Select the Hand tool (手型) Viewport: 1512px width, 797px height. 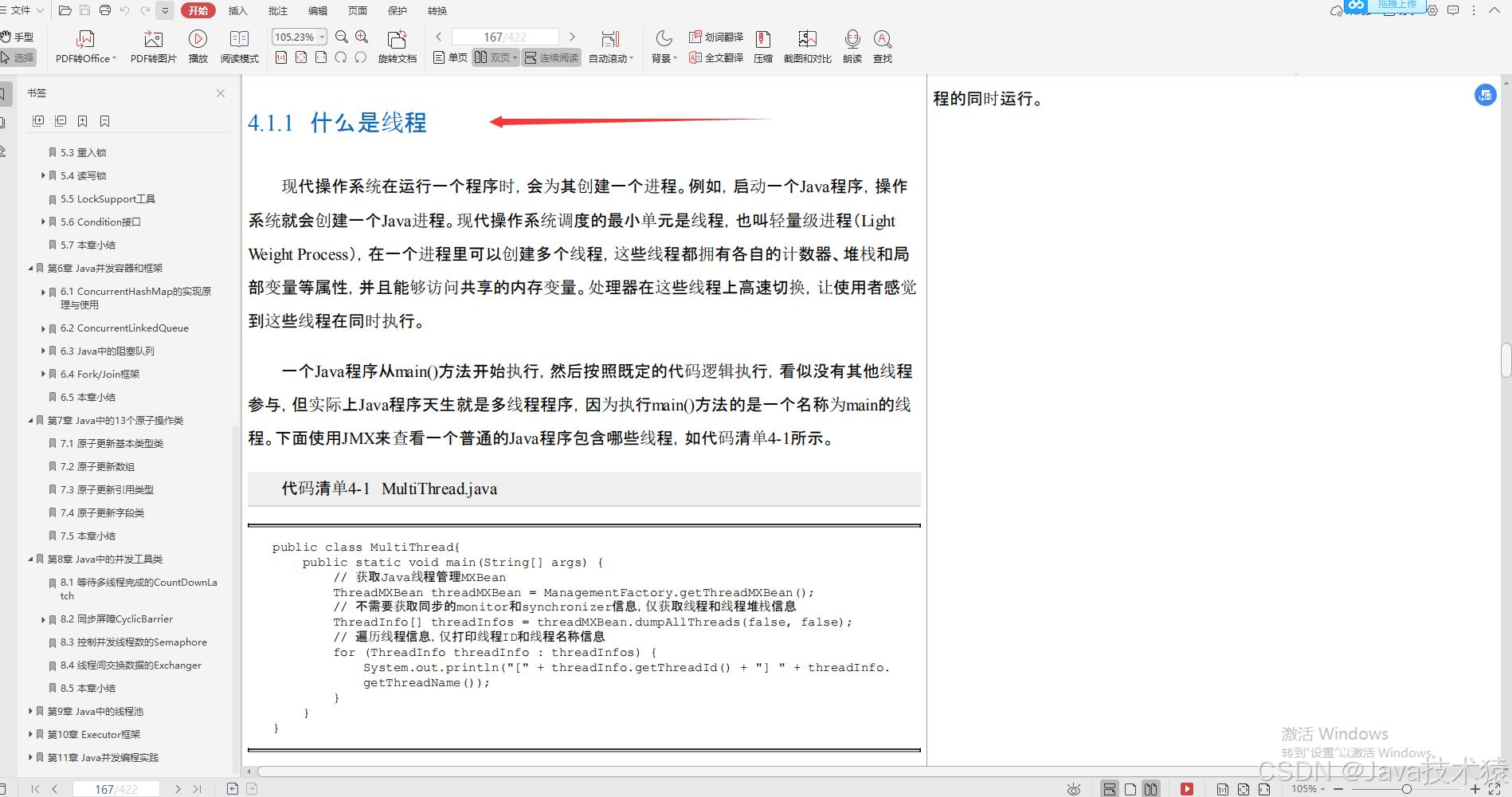point(18,37)
